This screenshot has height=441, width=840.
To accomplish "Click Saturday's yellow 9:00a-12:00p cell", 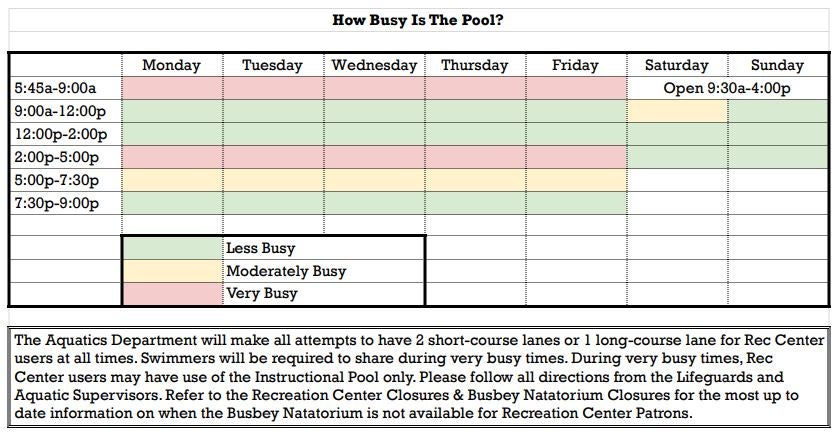I will click(677, 111).
